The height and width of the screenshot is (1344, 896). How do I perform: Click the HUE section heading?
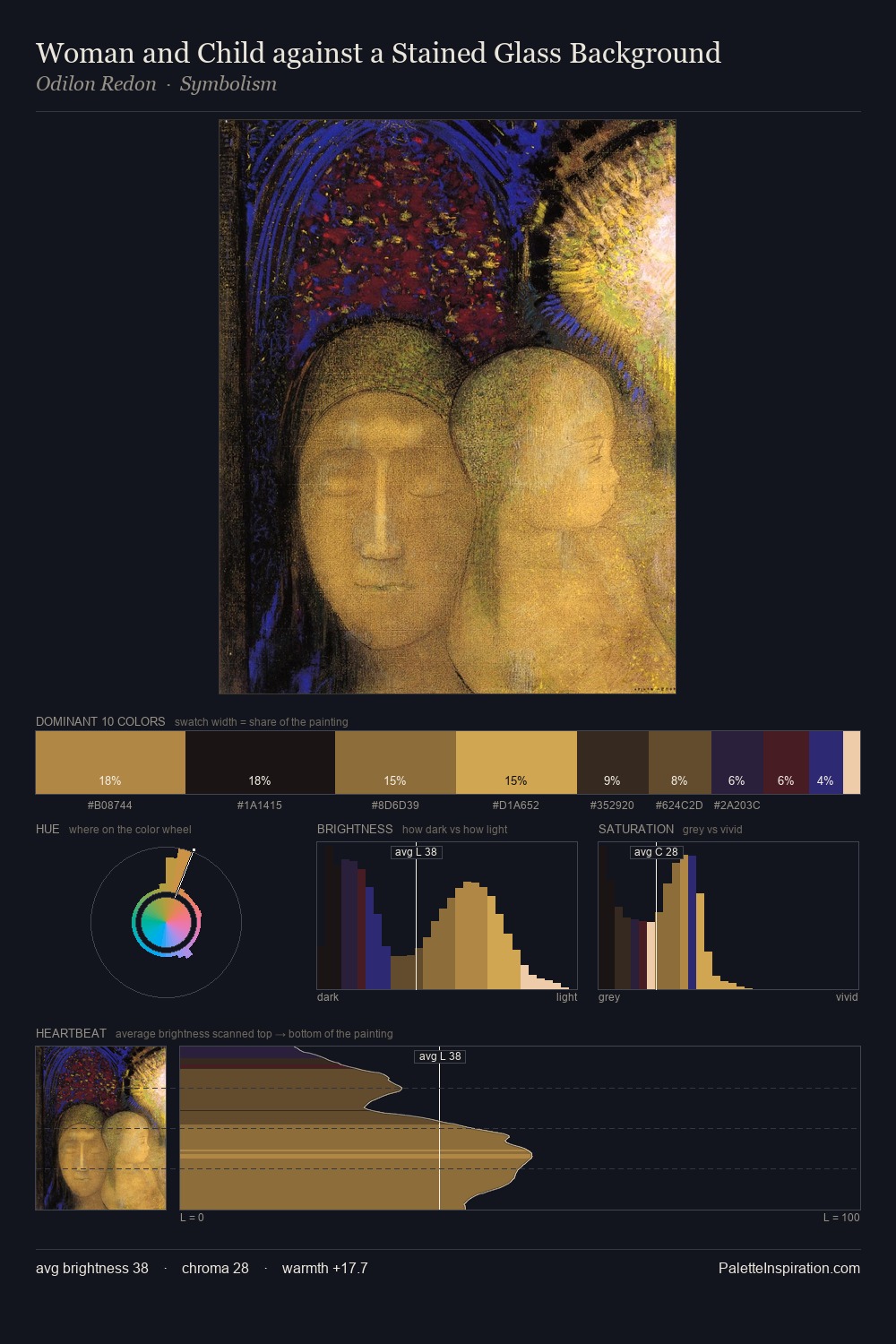coord(47,829)
